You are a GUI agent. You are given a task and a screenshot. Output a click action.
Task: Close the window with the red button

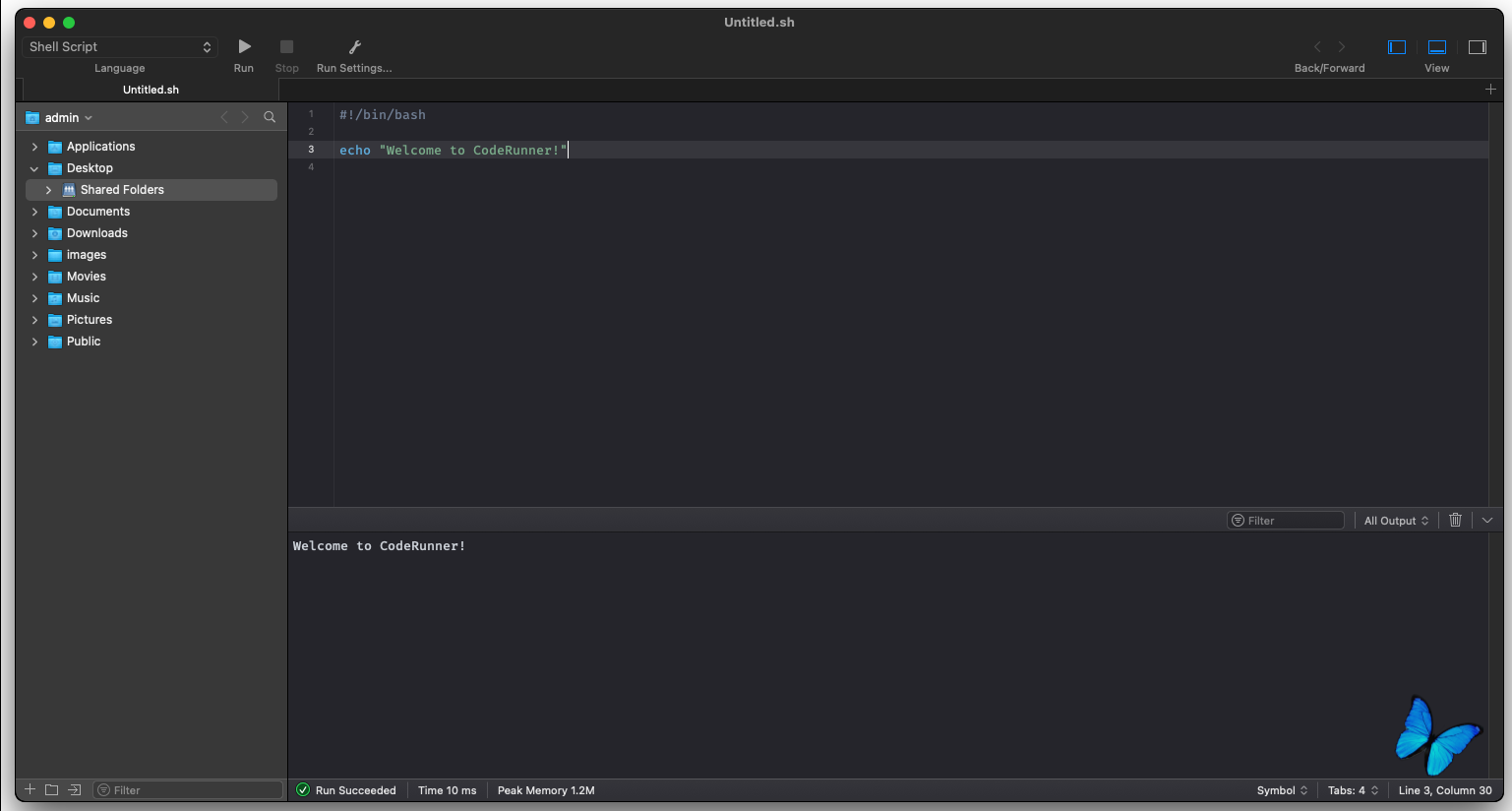pos(30,23)
